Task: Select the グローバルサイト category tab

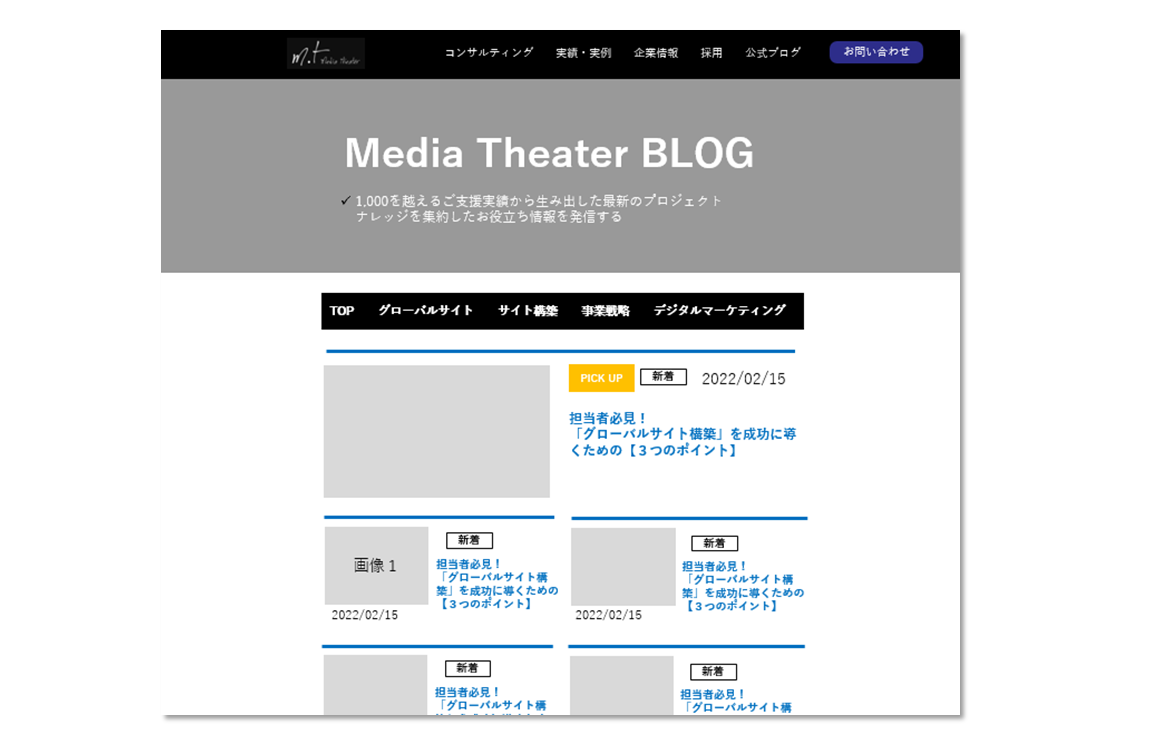Action: point(426,310)
